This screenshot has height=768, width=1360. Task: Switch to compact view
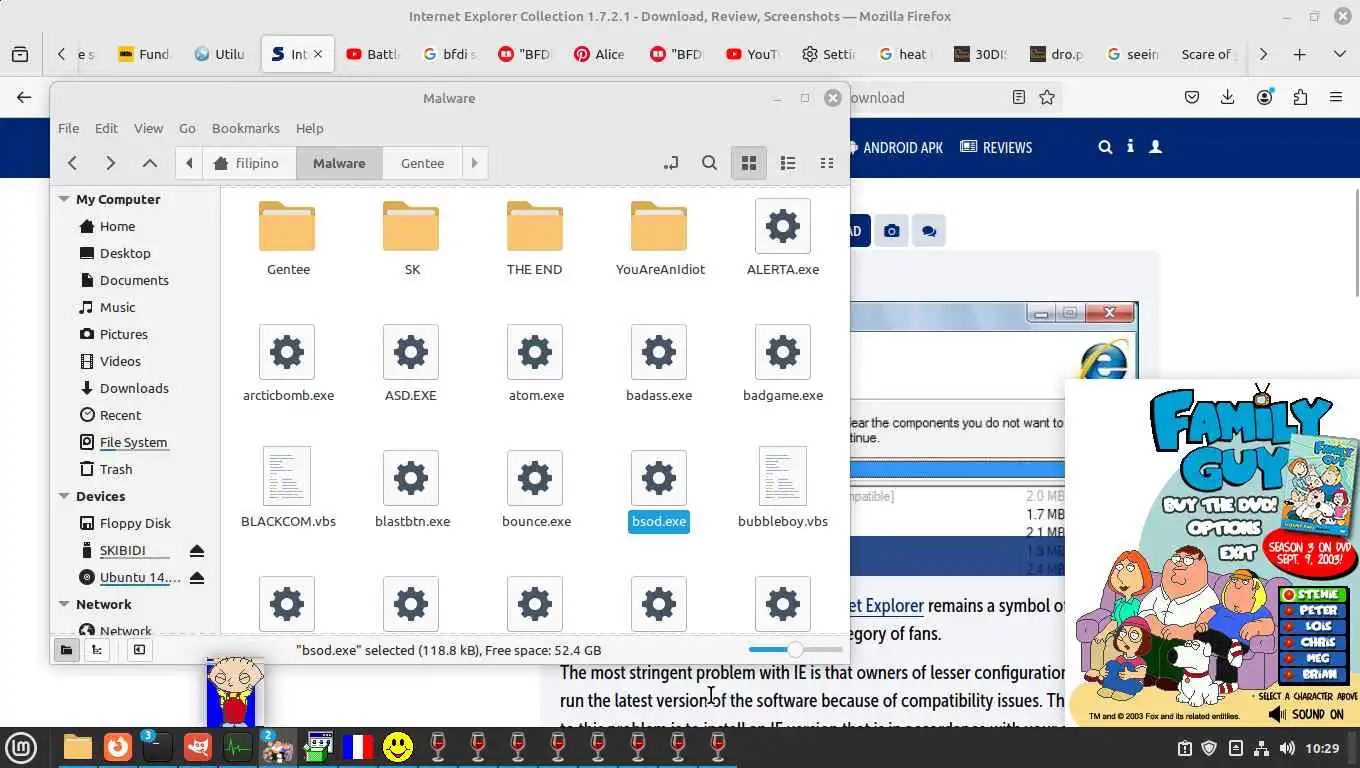point(827,163)
